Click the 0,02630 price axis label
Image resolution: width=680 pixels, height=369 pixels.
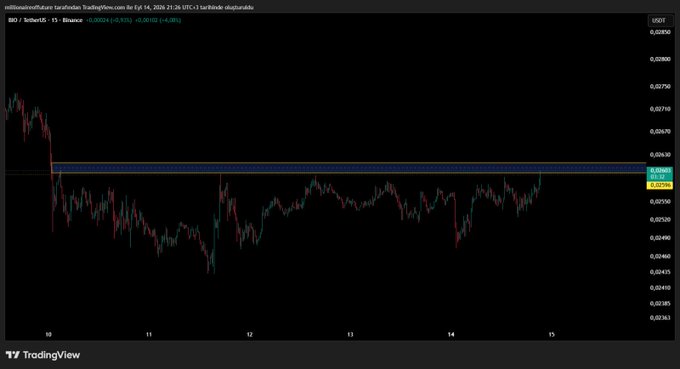point(660,155)
